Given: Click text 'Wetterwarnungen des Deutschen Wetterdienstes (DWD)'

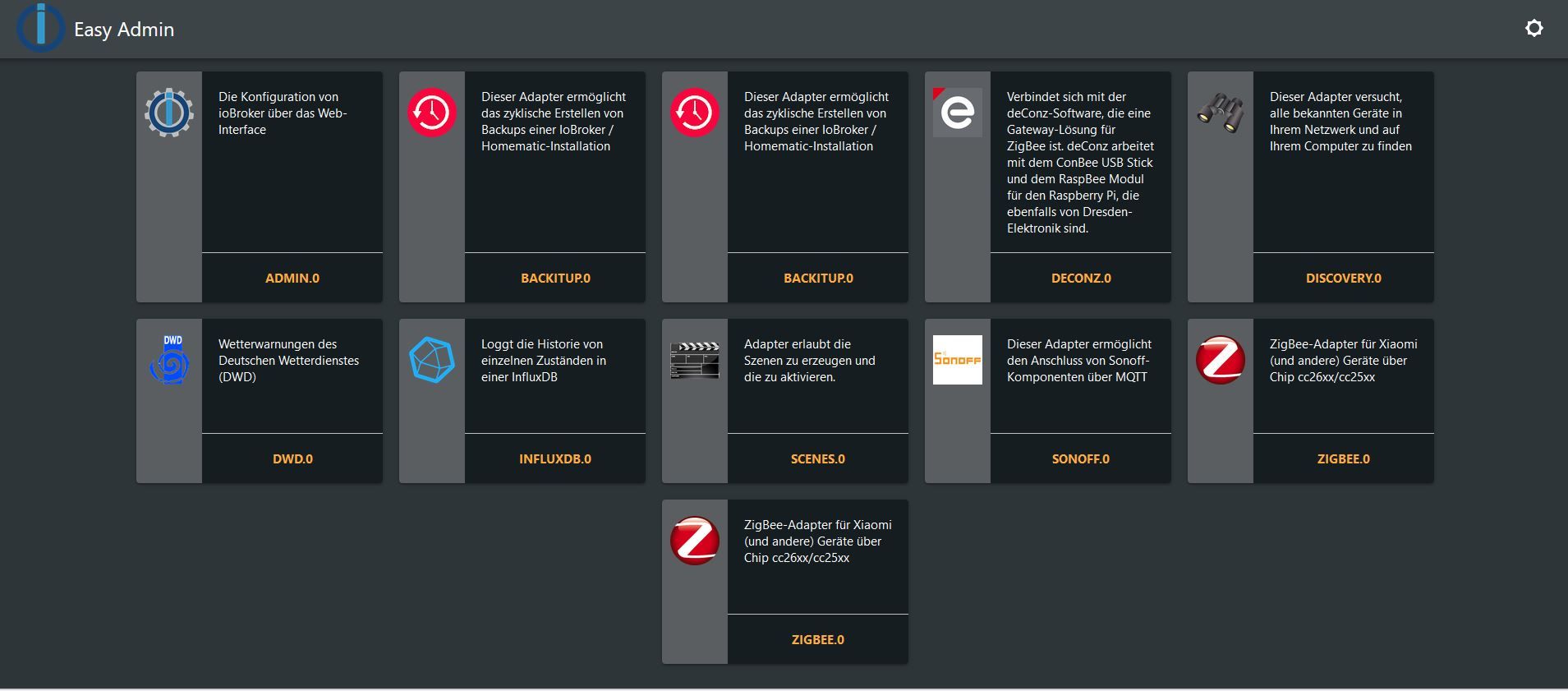Looking at the screenshot, I should (288, 361).
